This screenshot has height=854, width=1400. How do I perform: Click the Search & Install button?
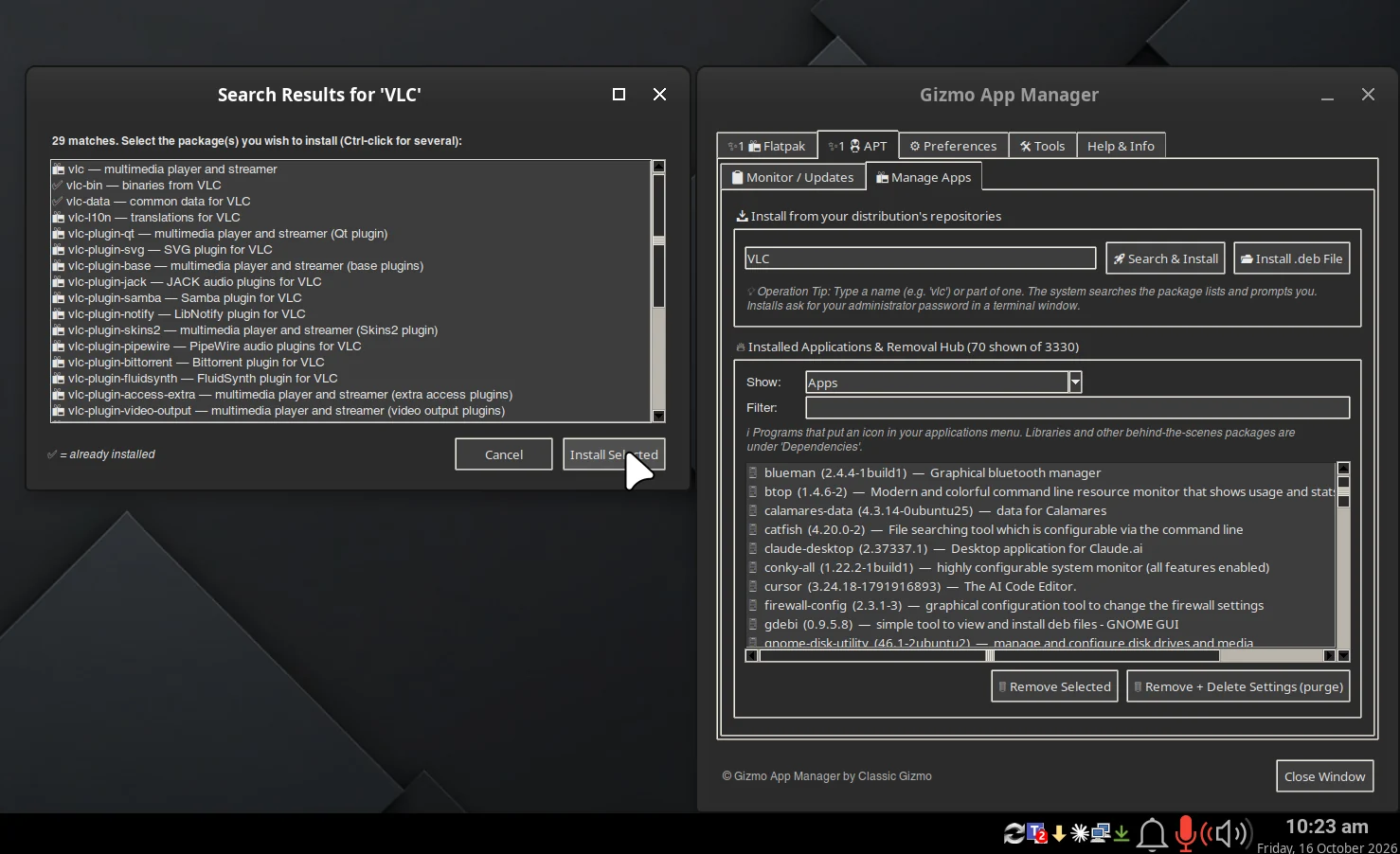click(1166, 258)
